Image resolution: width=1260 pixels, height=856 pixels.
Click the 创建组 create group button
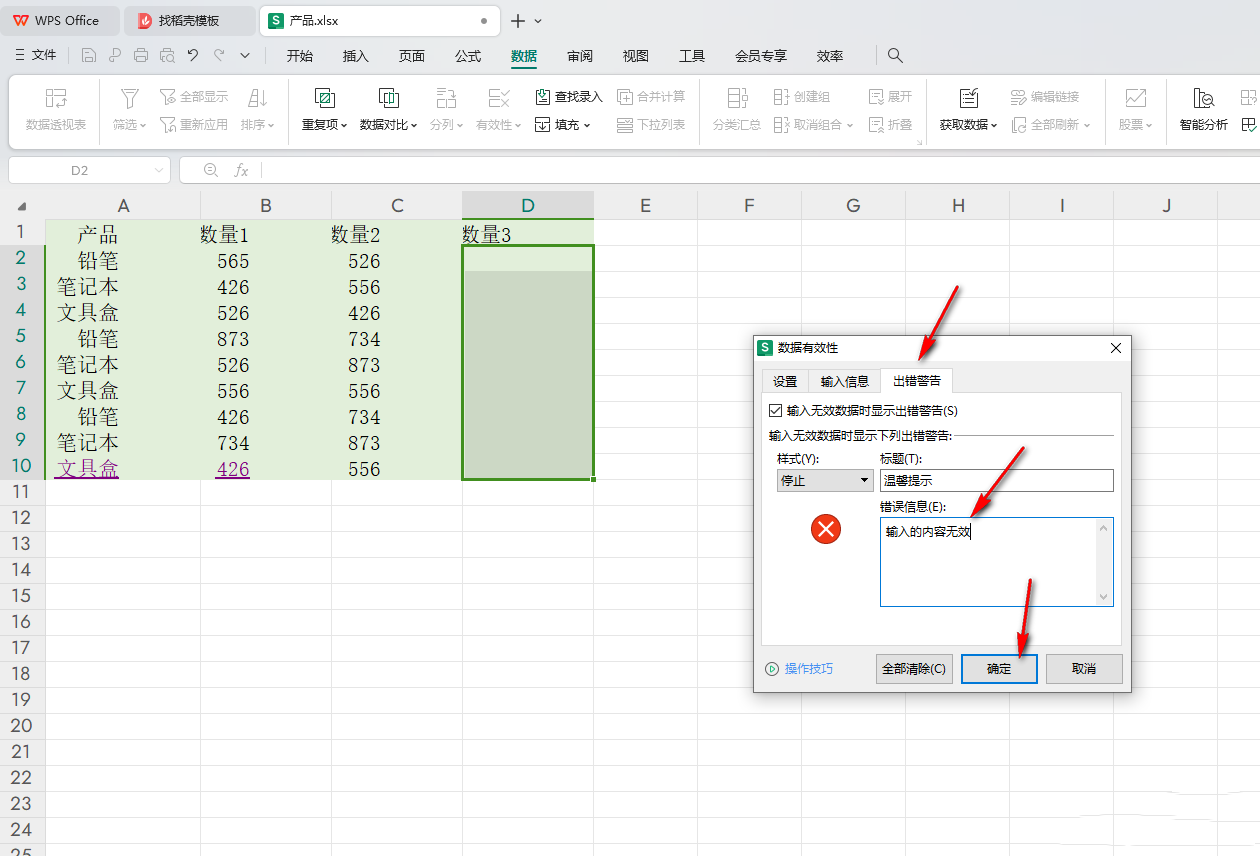click(803, 97)
